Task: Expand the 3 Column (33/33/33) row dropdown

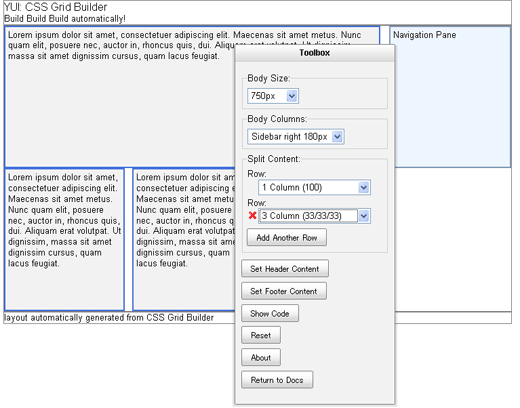Action: (314, 216)
